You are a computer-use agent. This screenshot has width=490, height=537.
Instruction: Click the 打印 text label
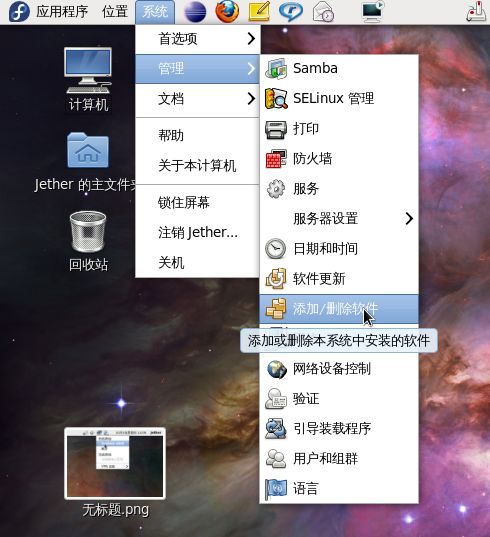[x=306, y=129]
